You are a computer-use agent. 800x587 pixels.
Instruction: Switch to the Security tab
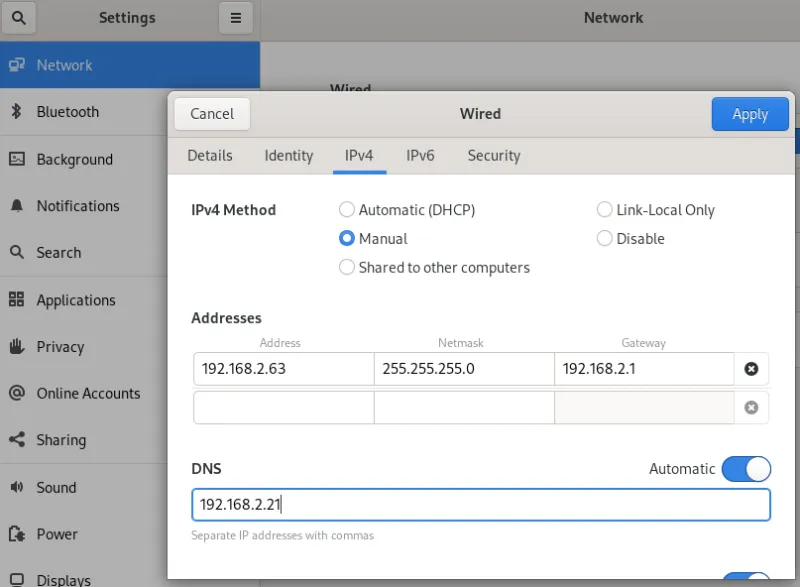(493, 156)
